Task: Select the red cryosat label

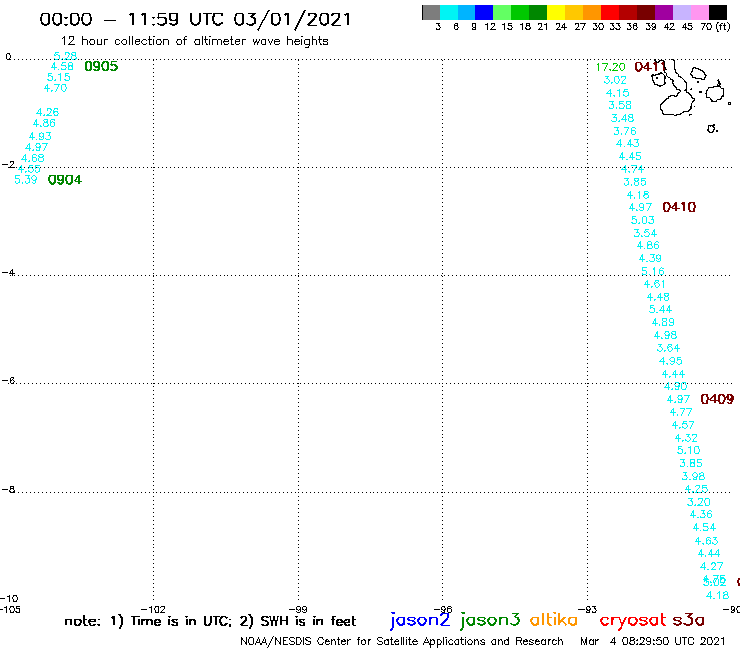Action: point(632,620)
